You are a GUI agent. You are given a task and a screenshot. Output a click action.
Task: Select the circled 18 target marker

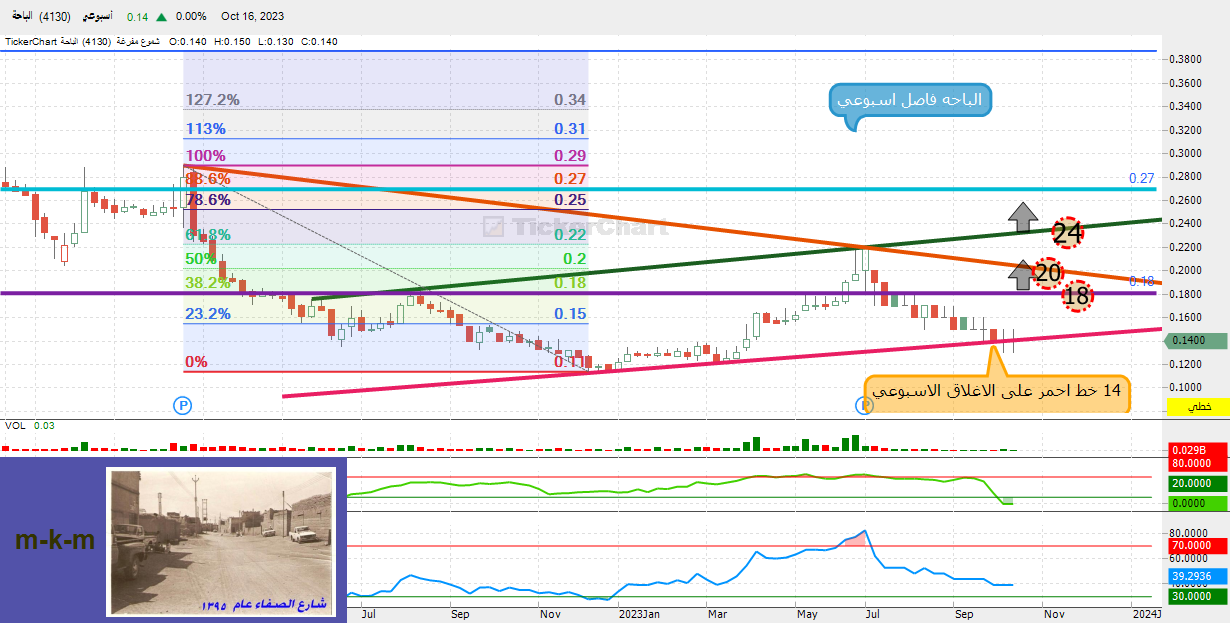(x=1077, y=295)
